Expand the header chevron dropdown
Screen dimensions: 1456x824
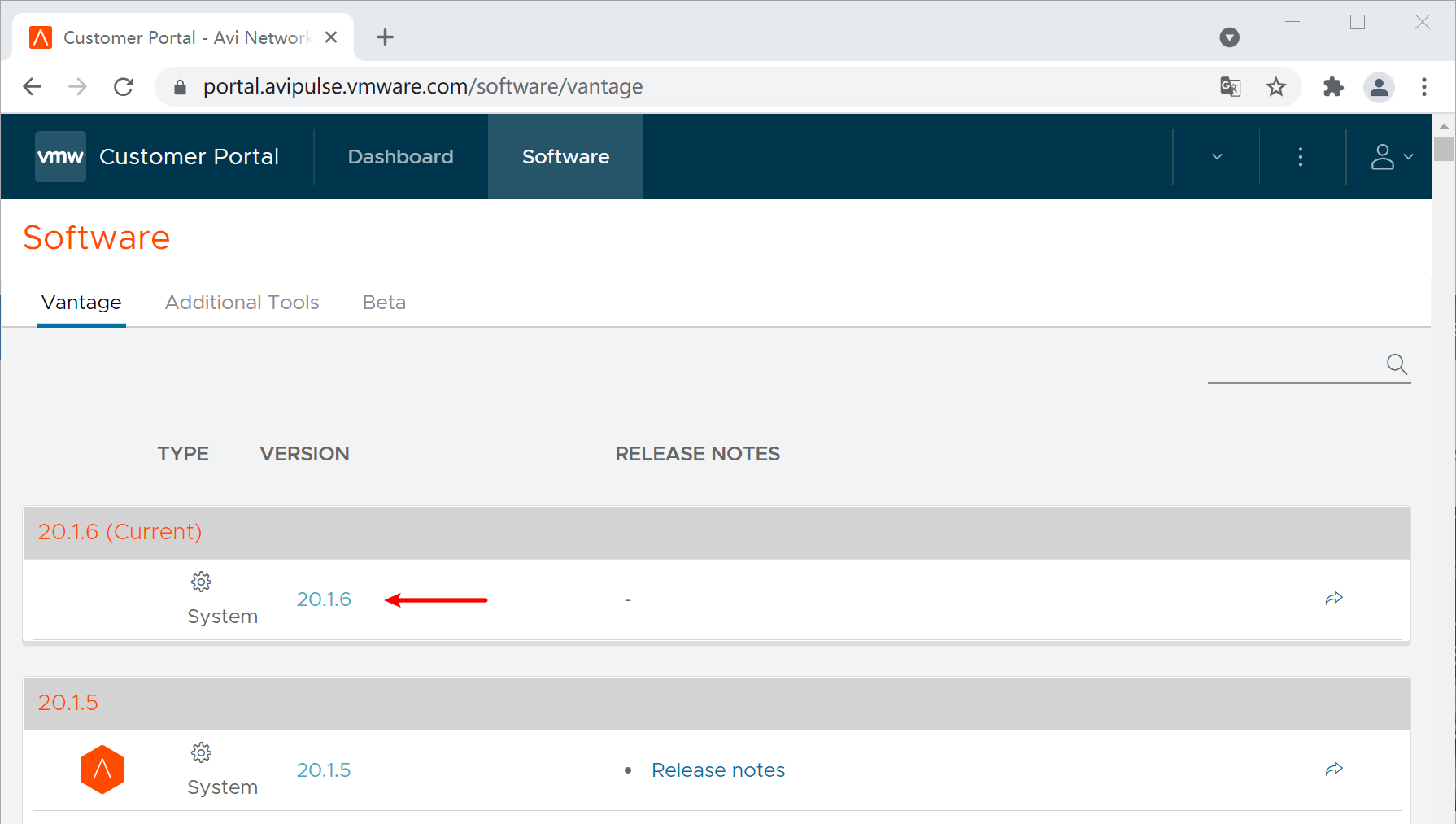pos(1217,156)
